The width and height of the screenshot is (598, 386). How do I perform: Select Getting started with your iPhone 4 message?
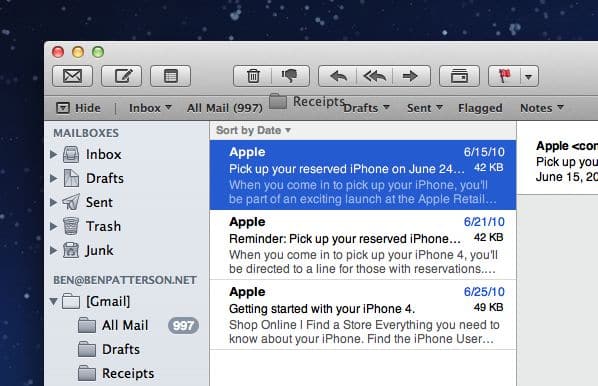coord(363,315)
